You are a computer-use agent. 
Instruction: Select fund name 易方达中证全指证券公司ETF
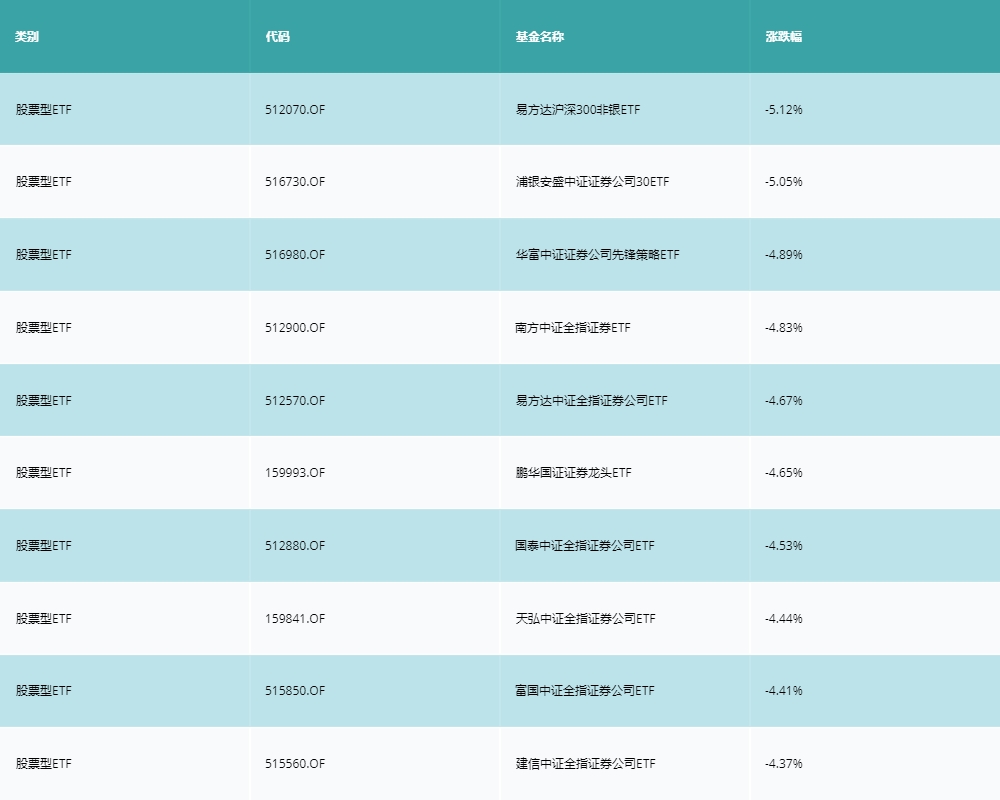click(591, 401)
